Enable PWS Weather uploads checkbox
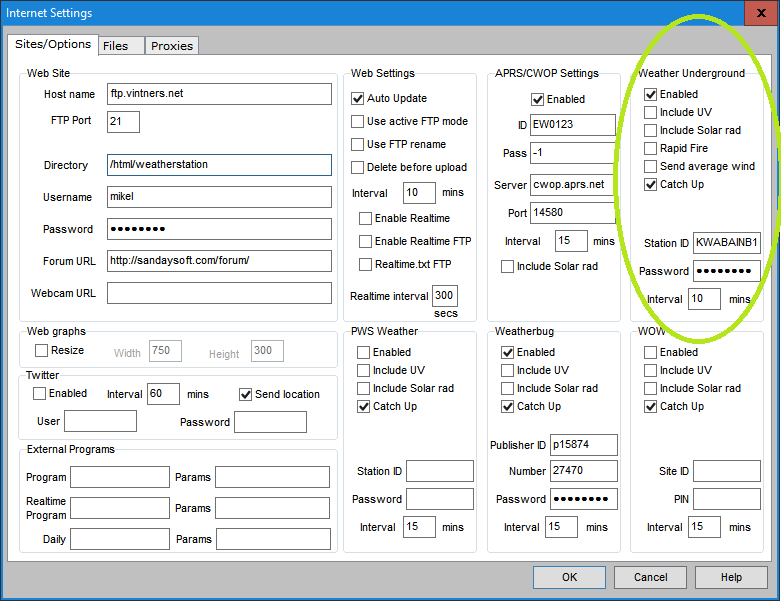This screenshot has width=781, height=602. 364,353
